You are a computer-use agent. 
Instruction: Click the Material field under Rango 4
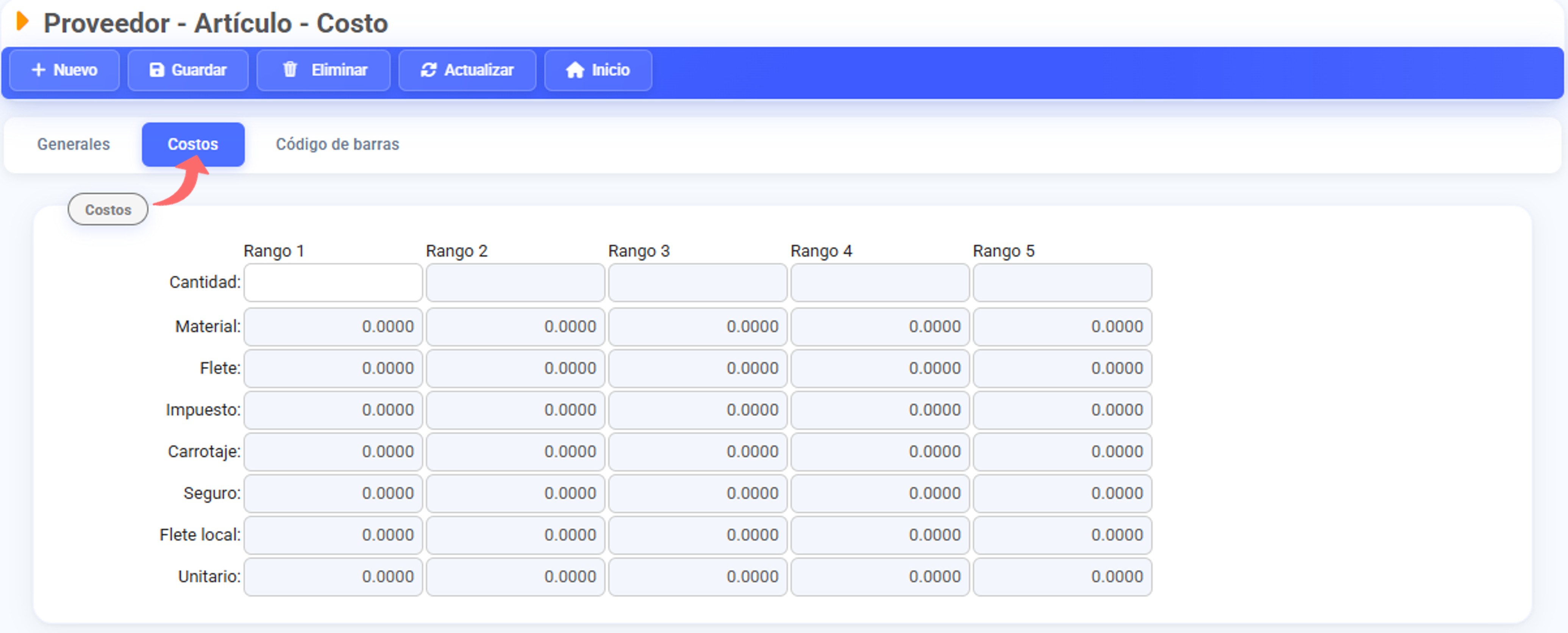[880, 327]
